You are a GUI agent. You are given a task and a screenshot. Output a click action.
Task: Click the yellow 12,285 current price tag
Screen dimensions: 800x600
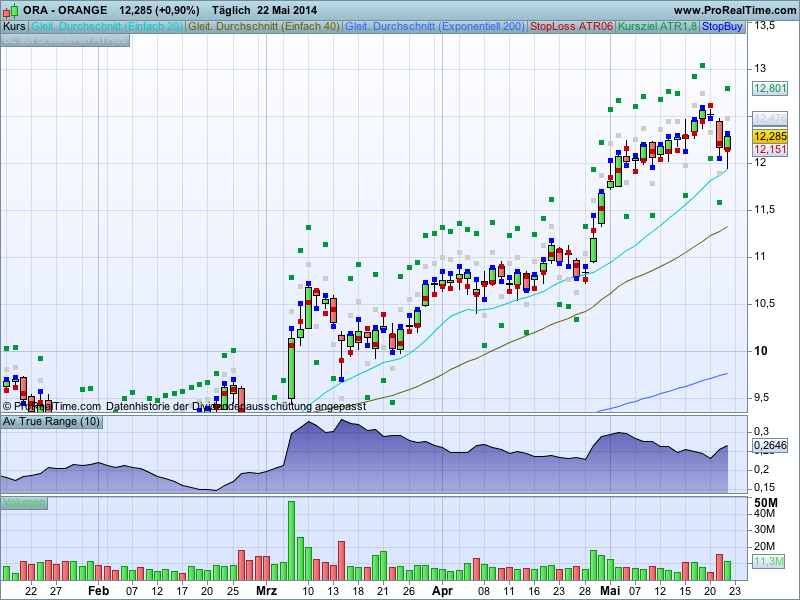(770, 136)
